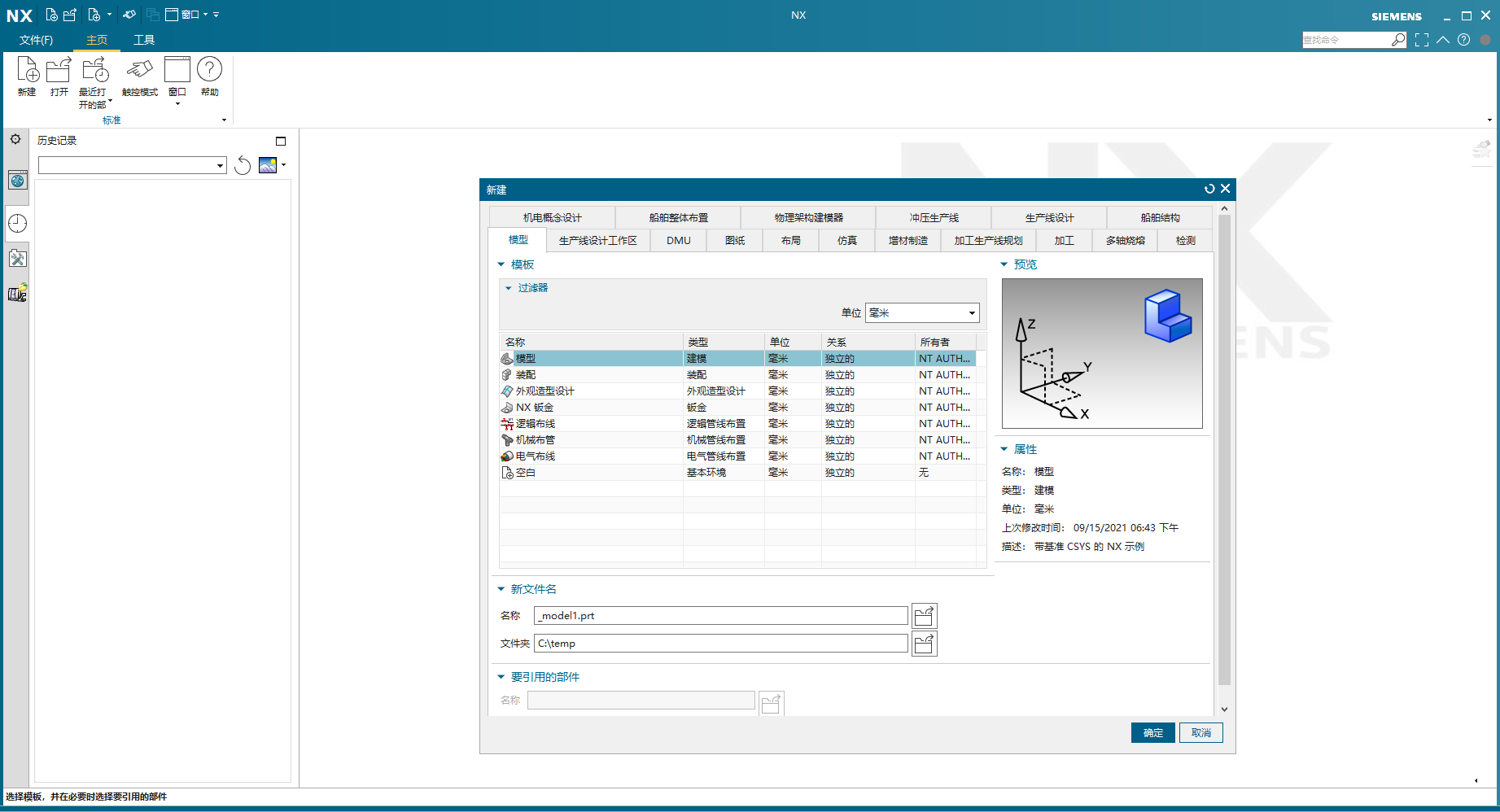Open the library books sidebar icon

tap(17, 293)
